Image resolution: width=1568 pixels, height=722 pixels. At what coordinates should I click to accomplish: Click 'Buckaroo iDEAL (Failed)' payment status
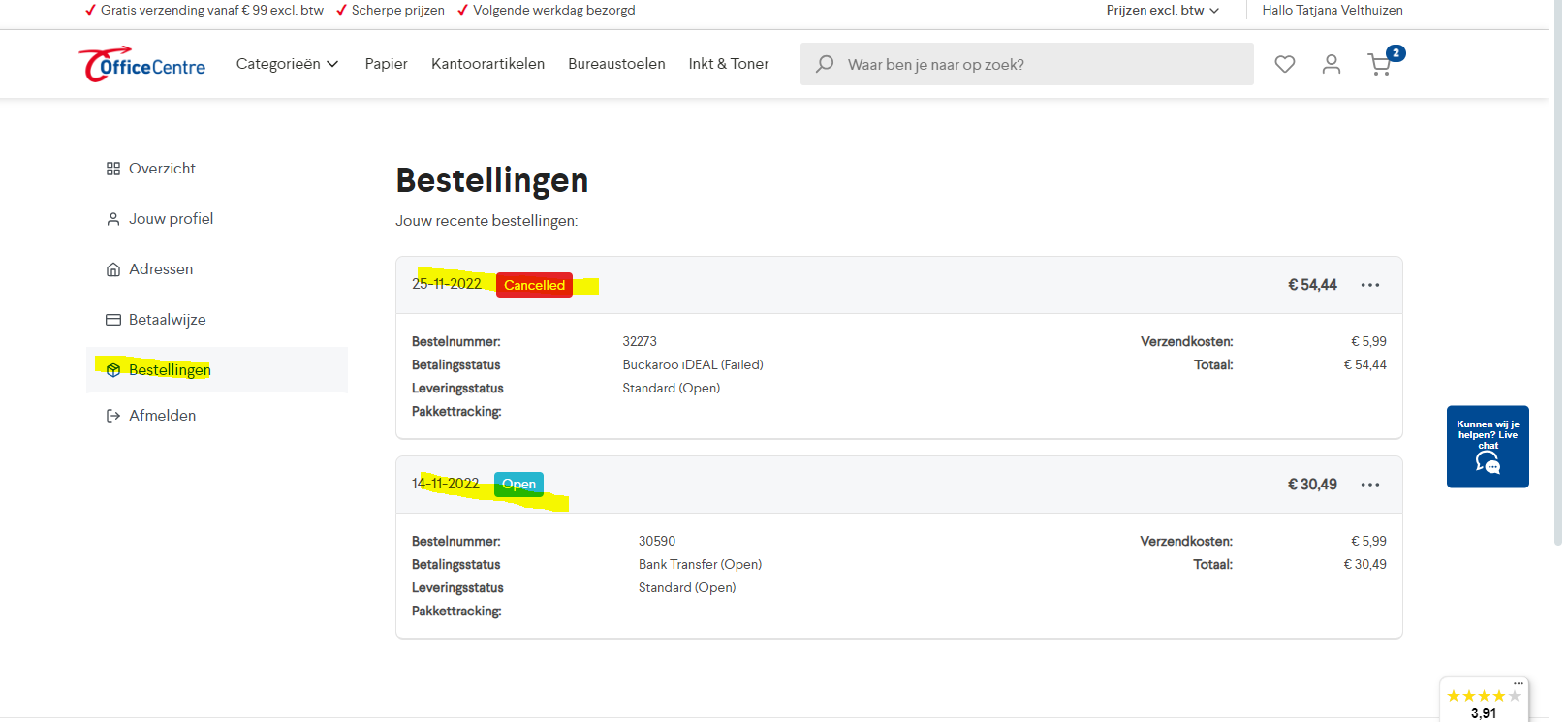tap(693, 364)
